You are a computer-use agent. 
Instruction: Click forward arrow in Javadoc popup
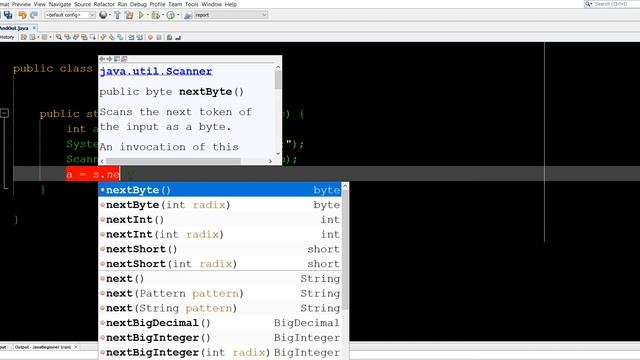pos(109,59)
